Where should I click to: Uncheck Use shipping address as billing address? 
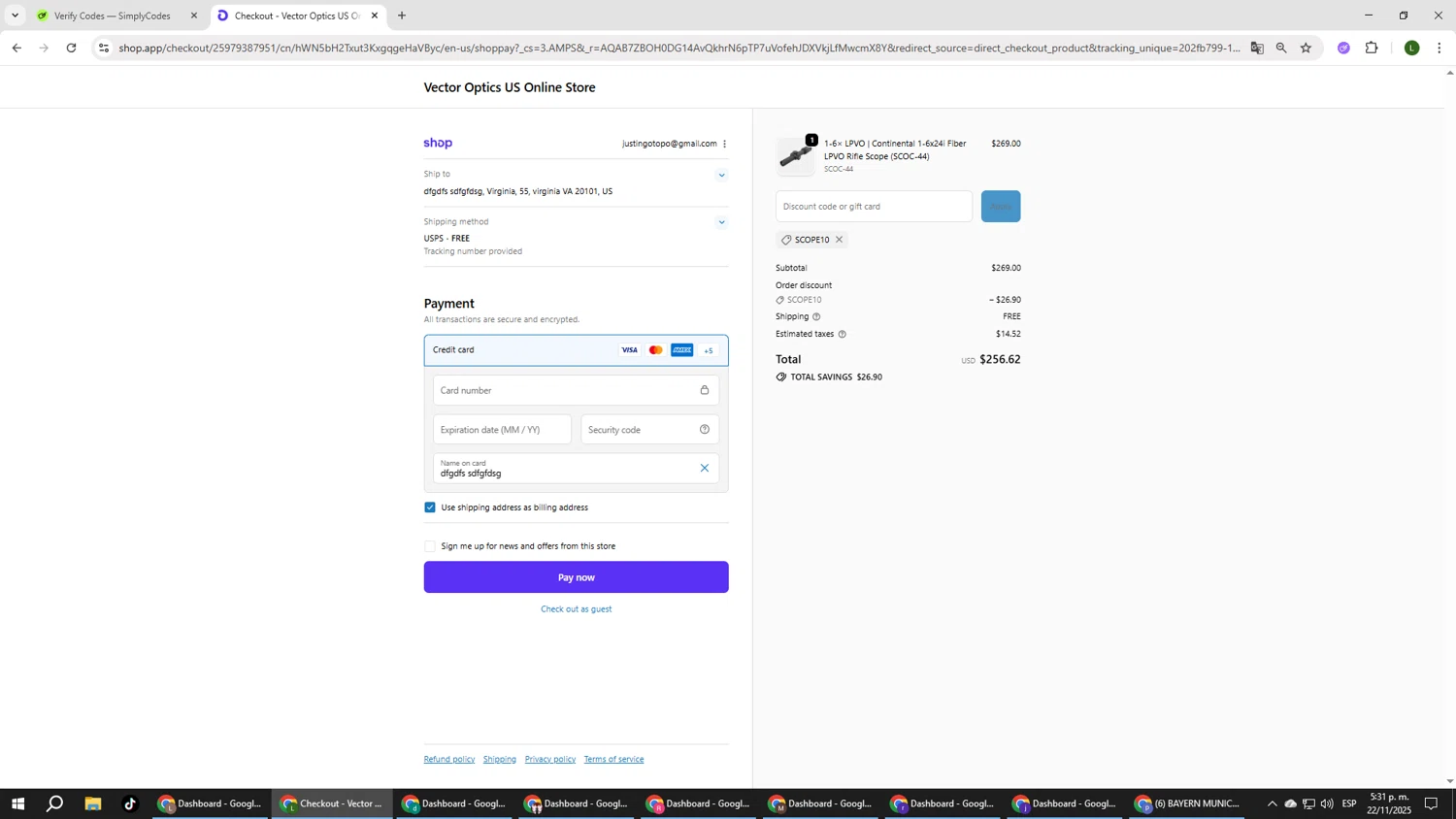(430, 508)
